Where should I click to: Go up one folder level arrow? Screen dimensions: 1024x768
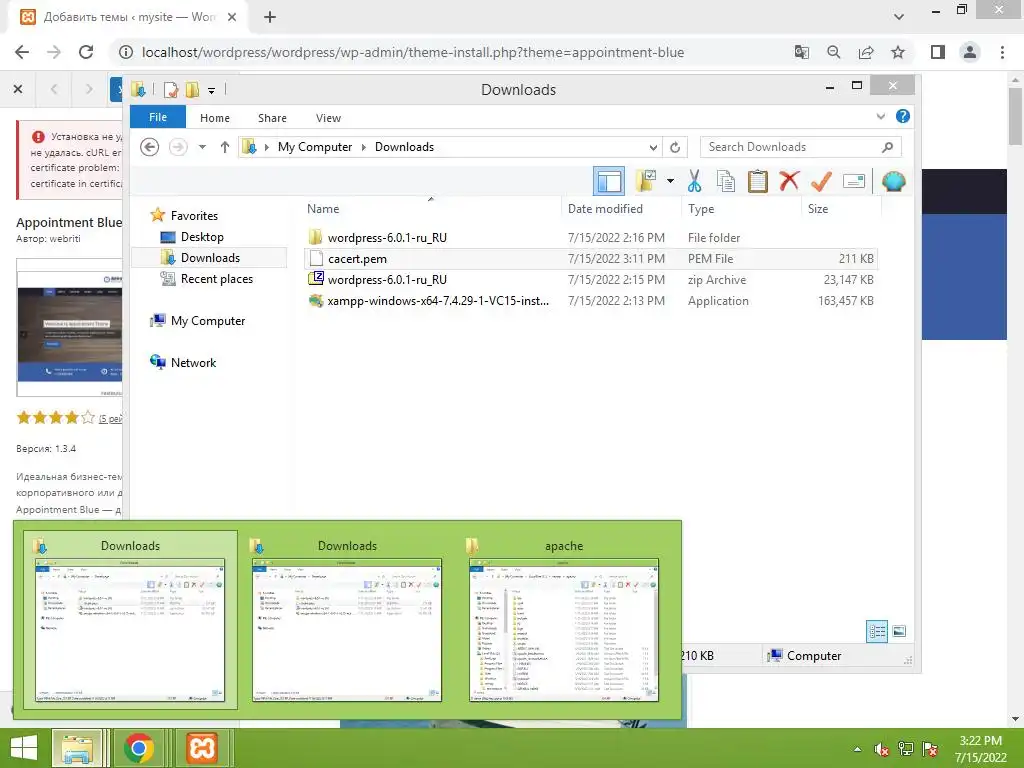pos(225,147)
